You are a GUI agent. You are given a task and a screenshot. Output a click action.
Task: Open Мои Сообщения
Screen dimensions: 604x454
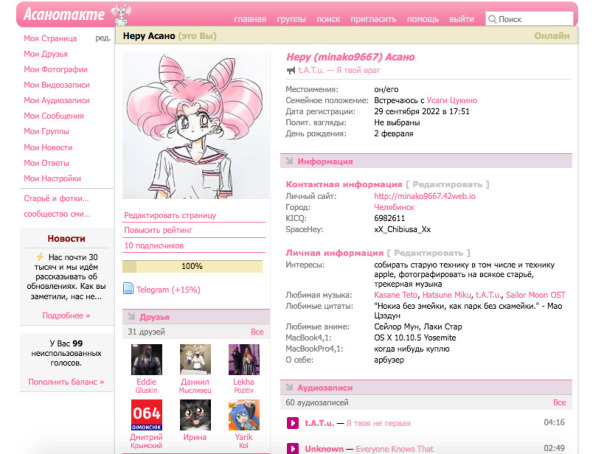[54, 116]
